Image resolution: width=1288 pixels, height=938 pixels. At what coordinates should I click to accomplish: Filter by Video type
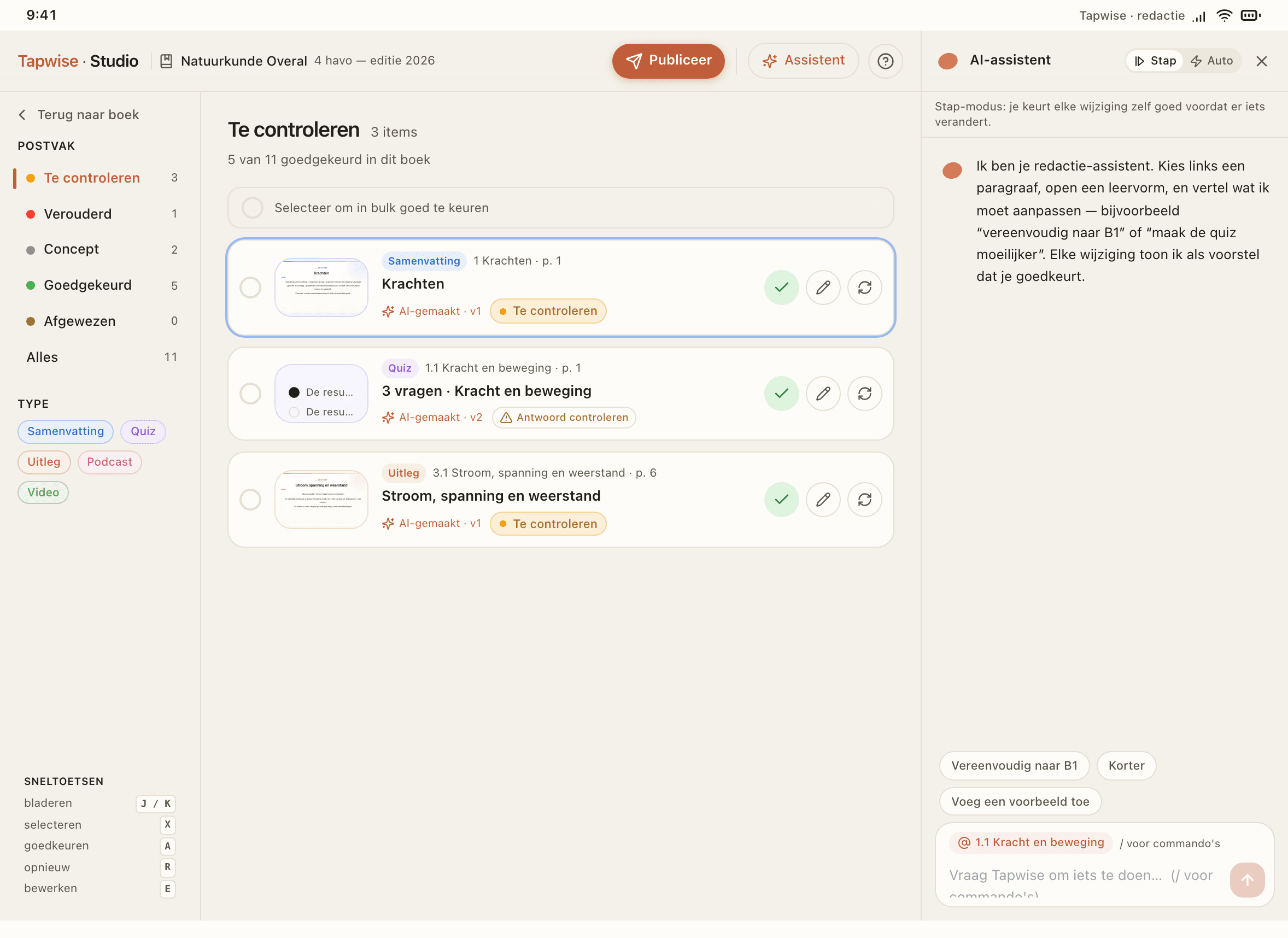(43, 493)
